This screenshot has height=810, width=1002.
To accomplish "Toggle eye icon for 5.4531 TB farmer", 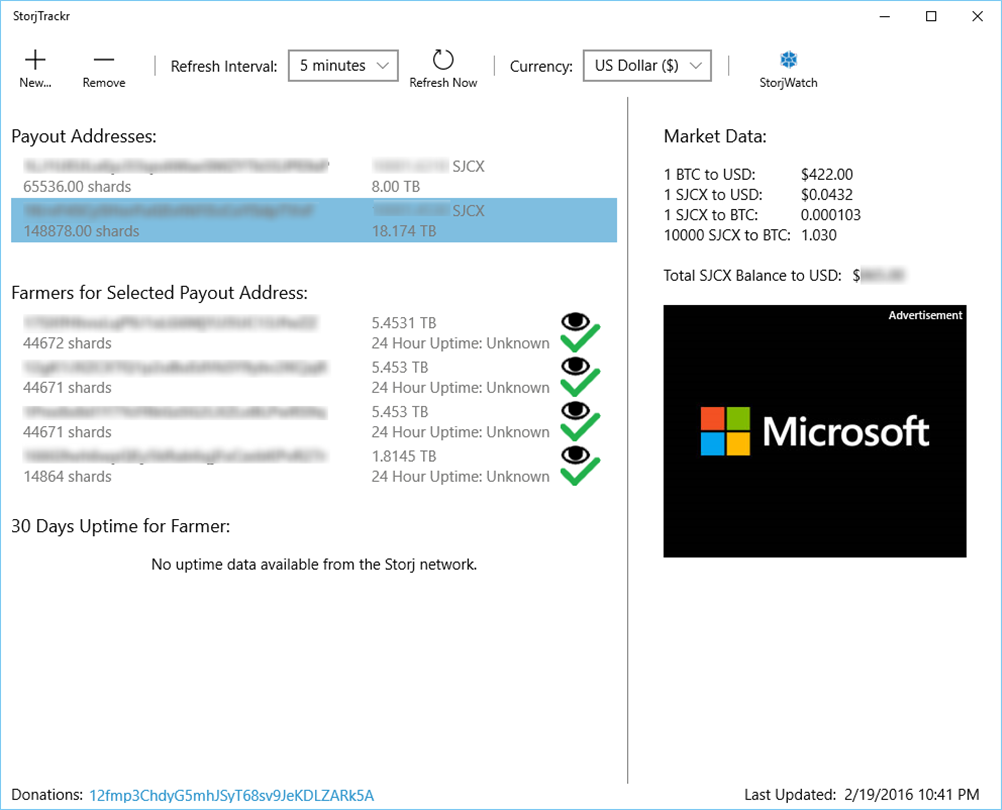I will click(576, 322).
